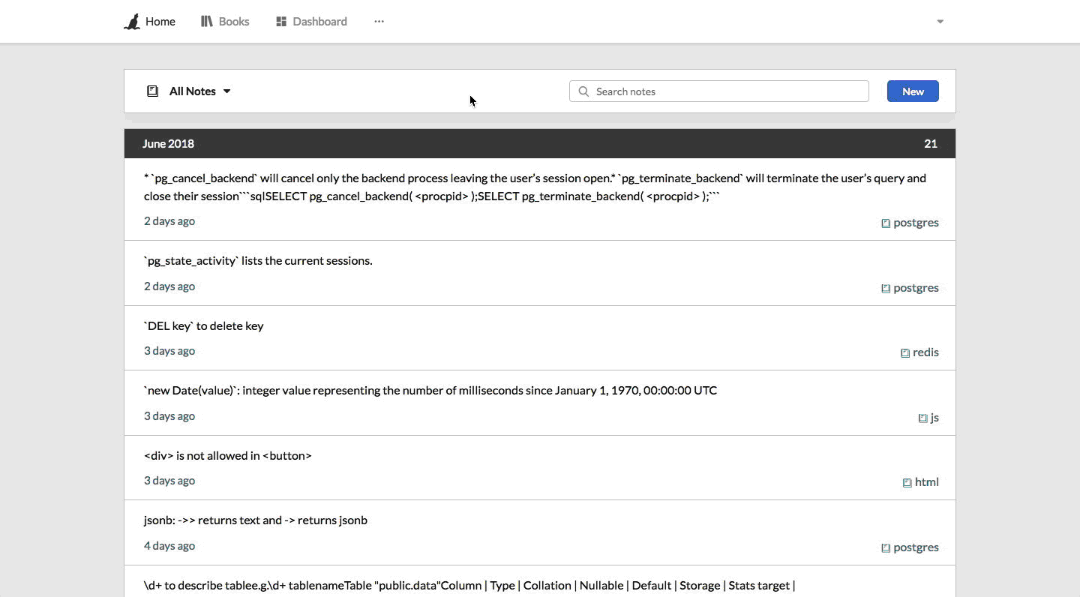Click the book icon on the pg_state_activity note

click(886, 289)
